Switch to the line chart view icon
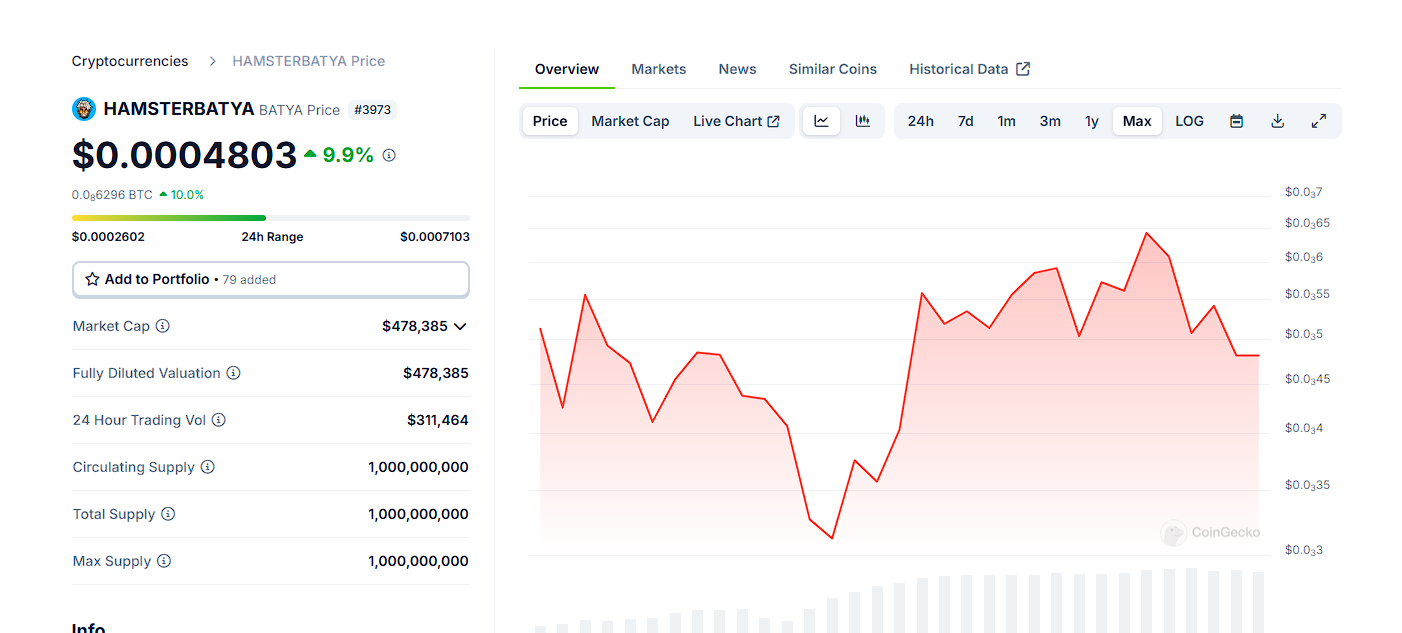The width and height of the screenshot is (1402, 633). point(821,121)
